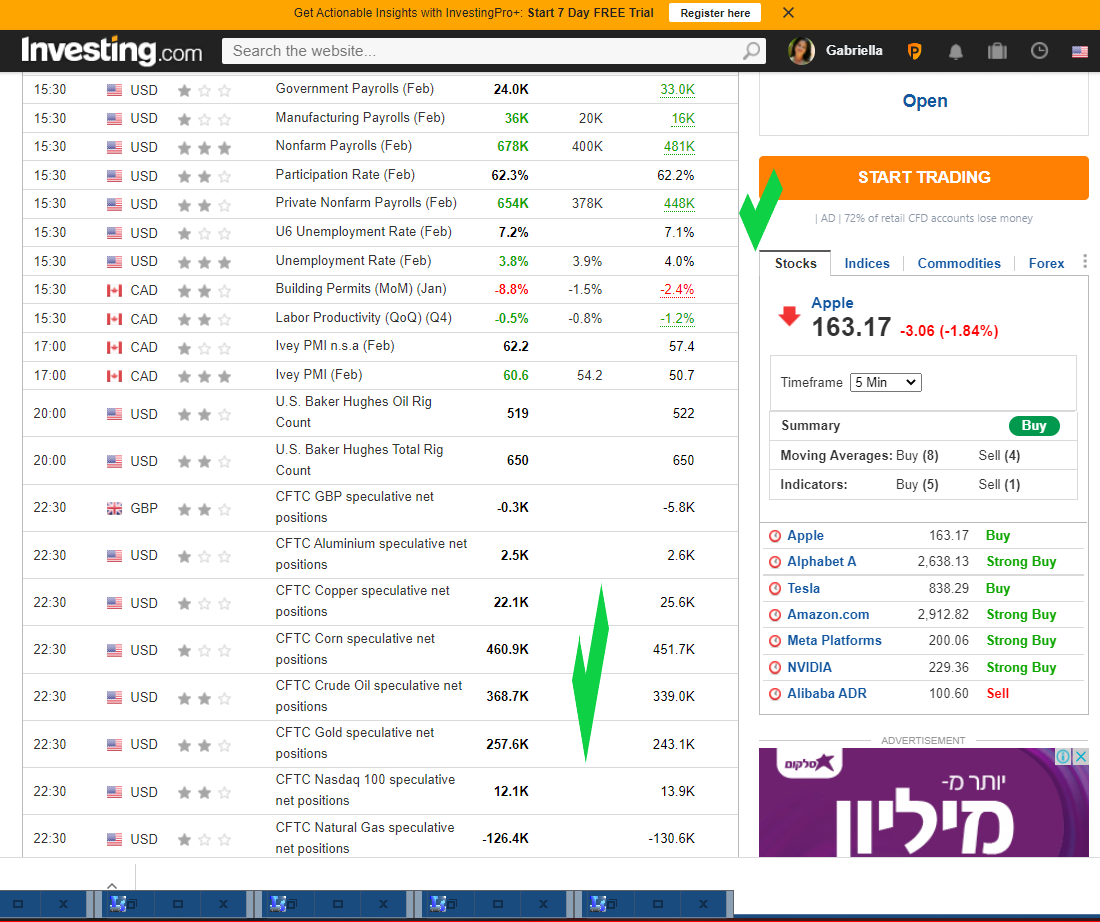Click the ad info icon on advertisement

(x=1063, y=756)
